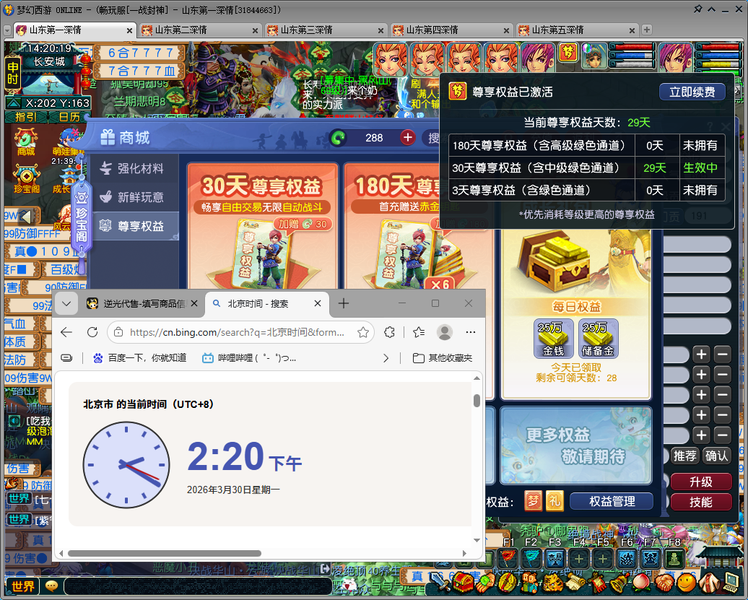Open browser extensions puzzle icon
This screenshot has width=748, height=600.
389,332
